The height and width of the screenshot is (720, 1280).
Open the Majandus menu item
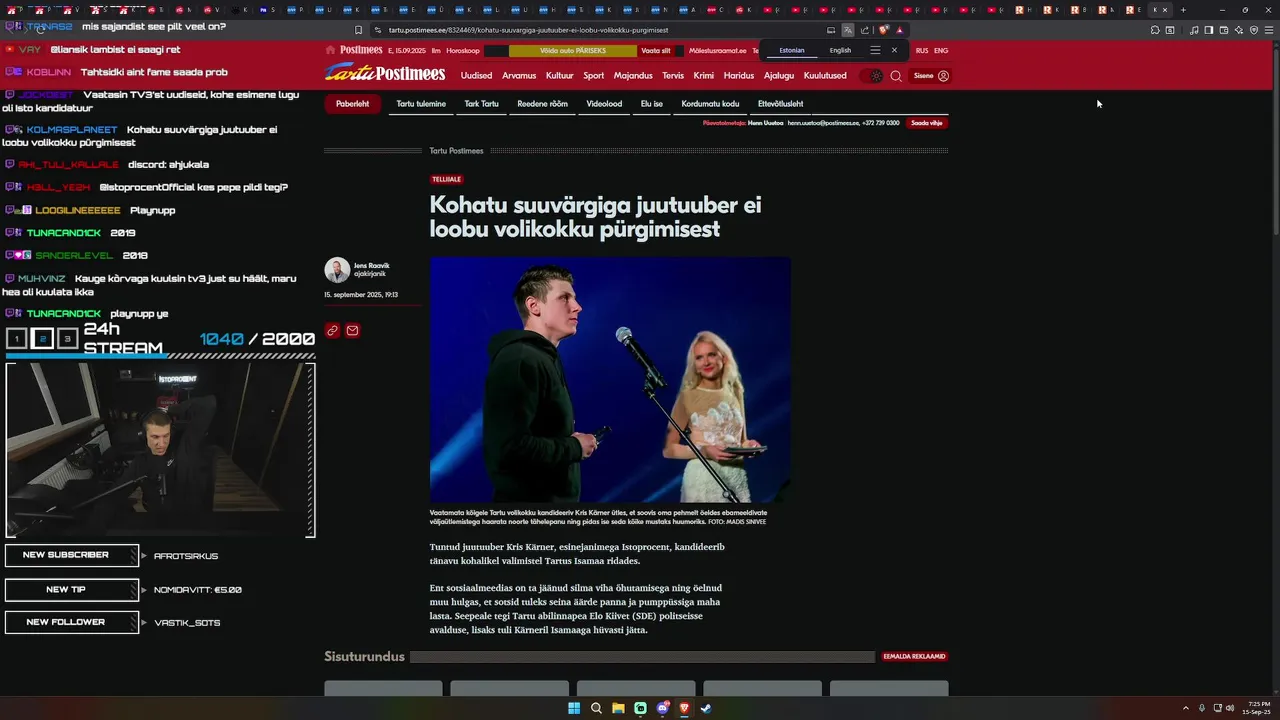pos(633,76)
